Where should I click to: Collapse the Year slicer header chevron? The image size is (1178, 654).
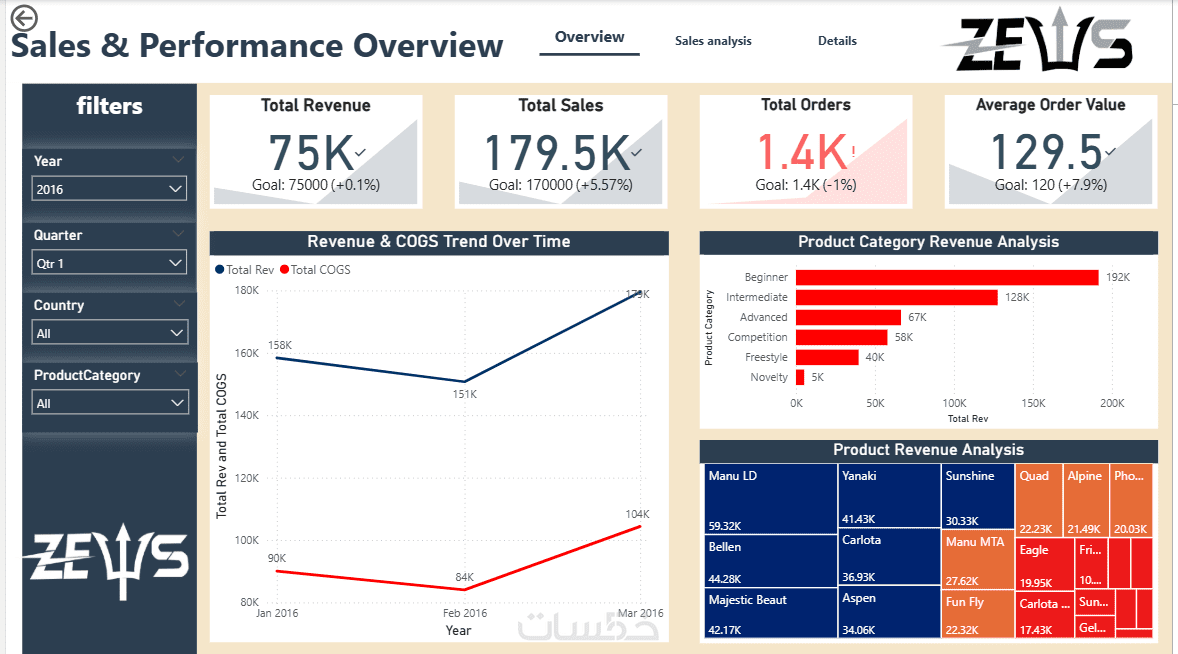click(179, 160)
